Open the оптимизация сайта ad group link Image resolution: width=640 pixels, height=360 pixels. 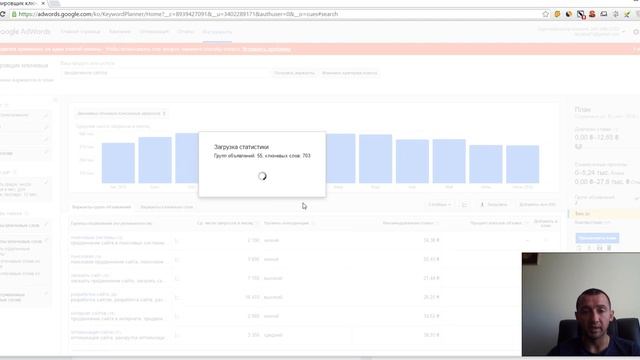(x=96, y=332)
